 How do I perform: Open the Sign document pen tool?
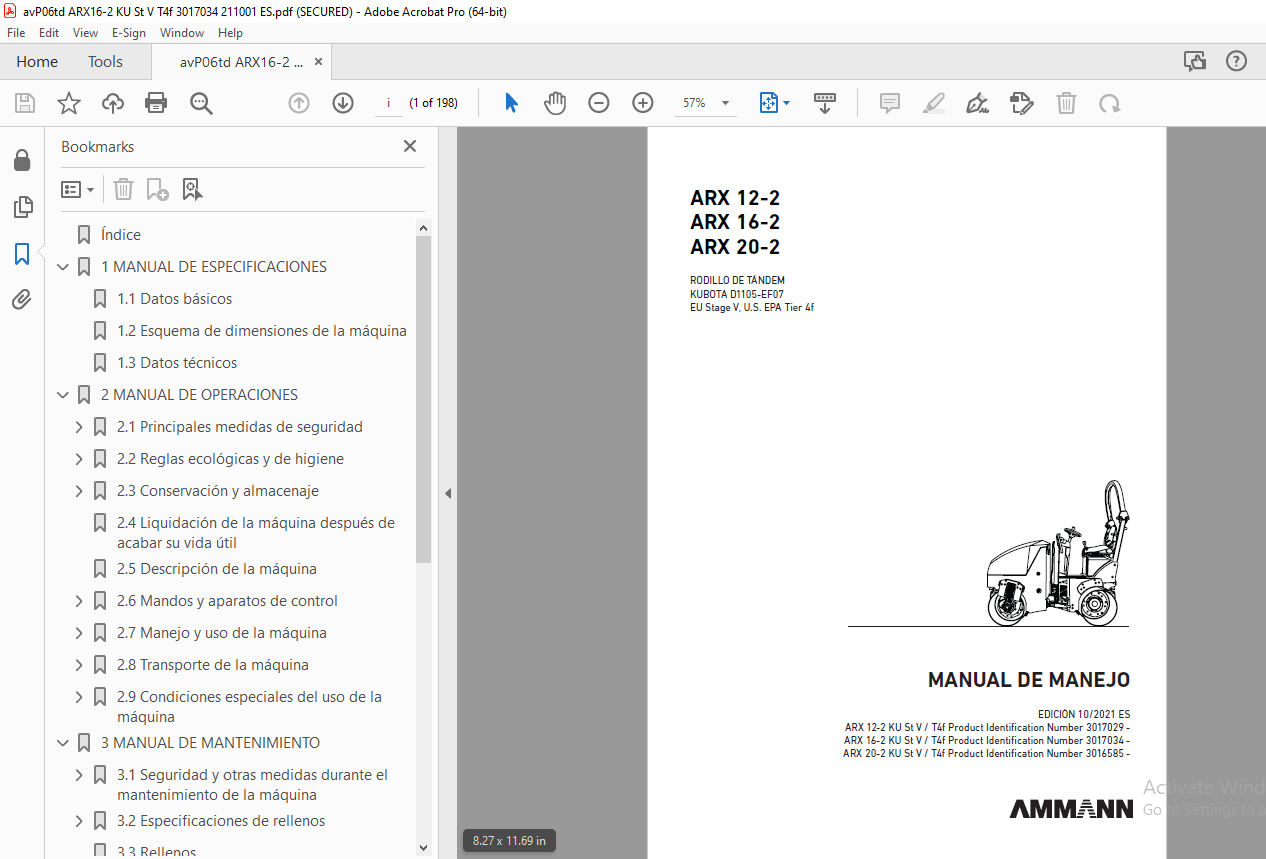point(978,103)
